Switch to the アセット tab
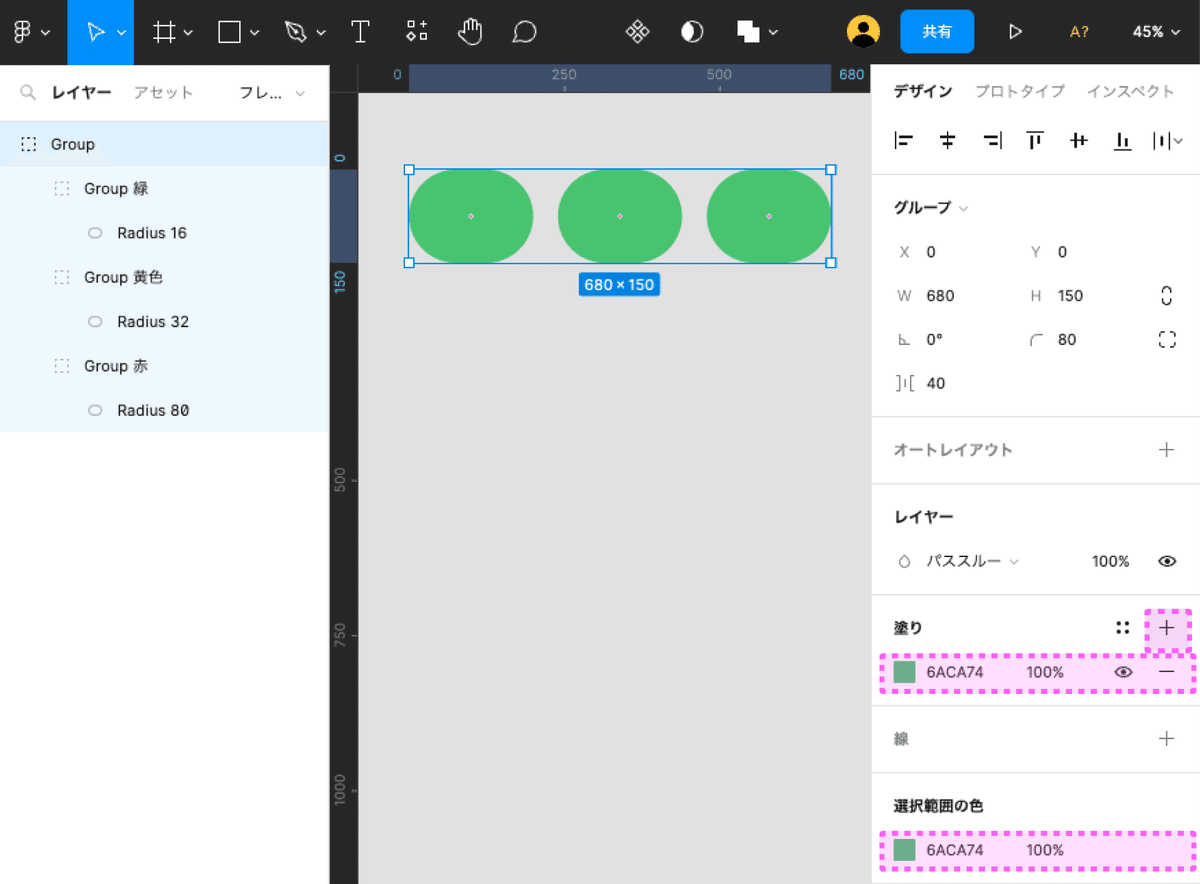The height and width of the screenshot is (884, 1200). pyautogui.click(x=163, y=93)
